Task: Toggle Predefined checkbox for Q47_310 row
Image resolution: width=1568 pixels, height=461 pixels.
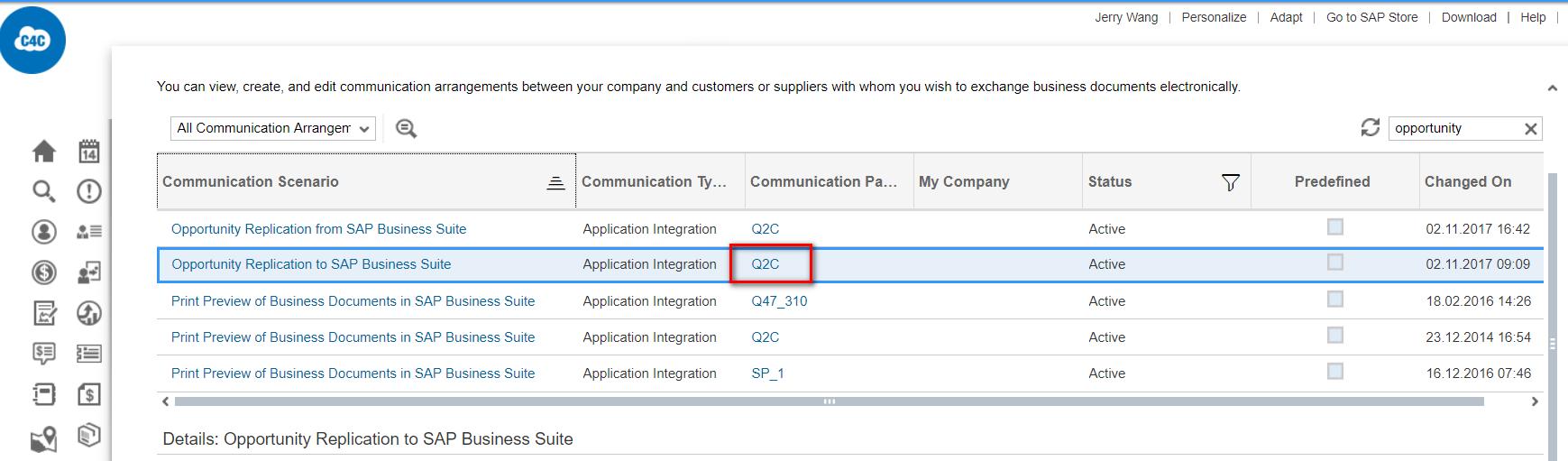Action: tap(1334, 300)
